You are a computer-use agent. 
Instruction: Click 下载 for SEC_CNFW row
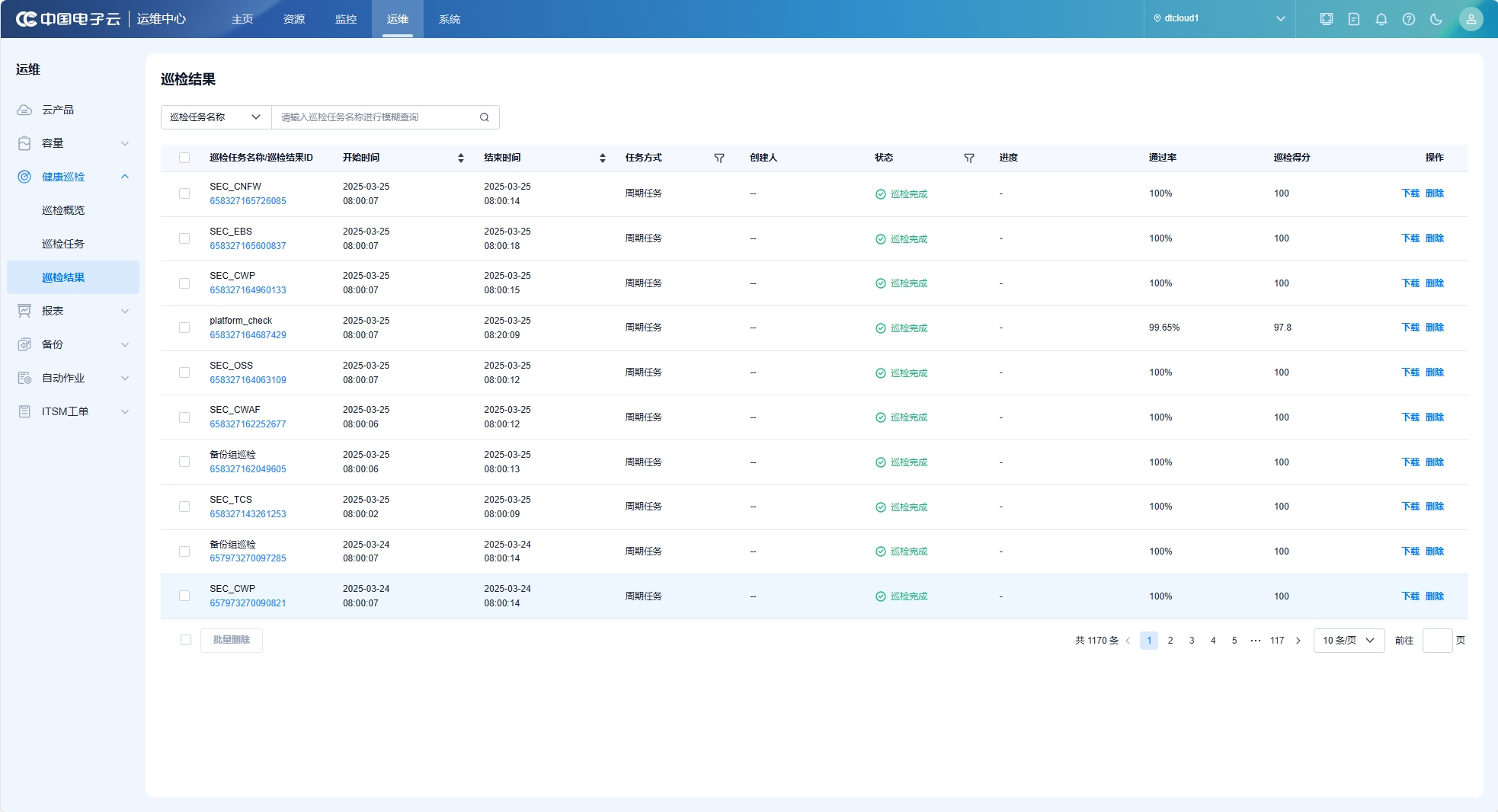click(1410, 193)
